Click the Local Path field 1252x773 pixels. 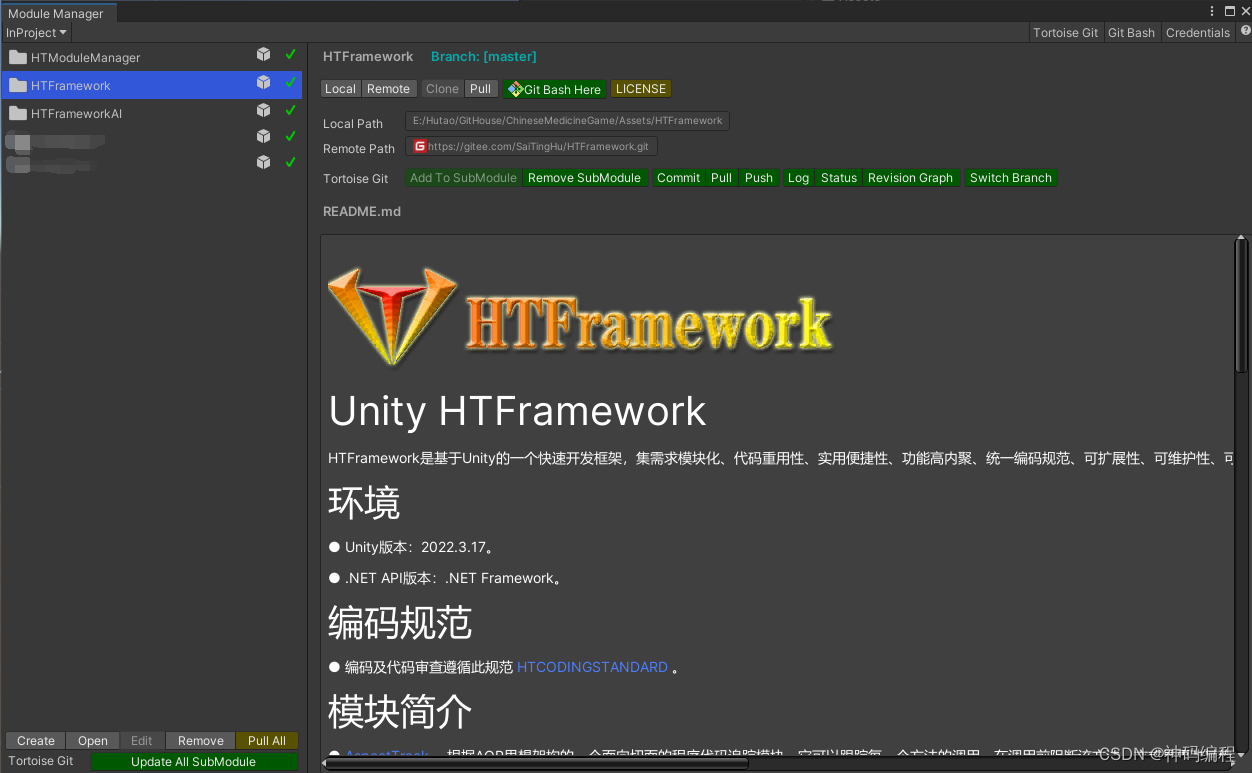(x=567, y=121)
